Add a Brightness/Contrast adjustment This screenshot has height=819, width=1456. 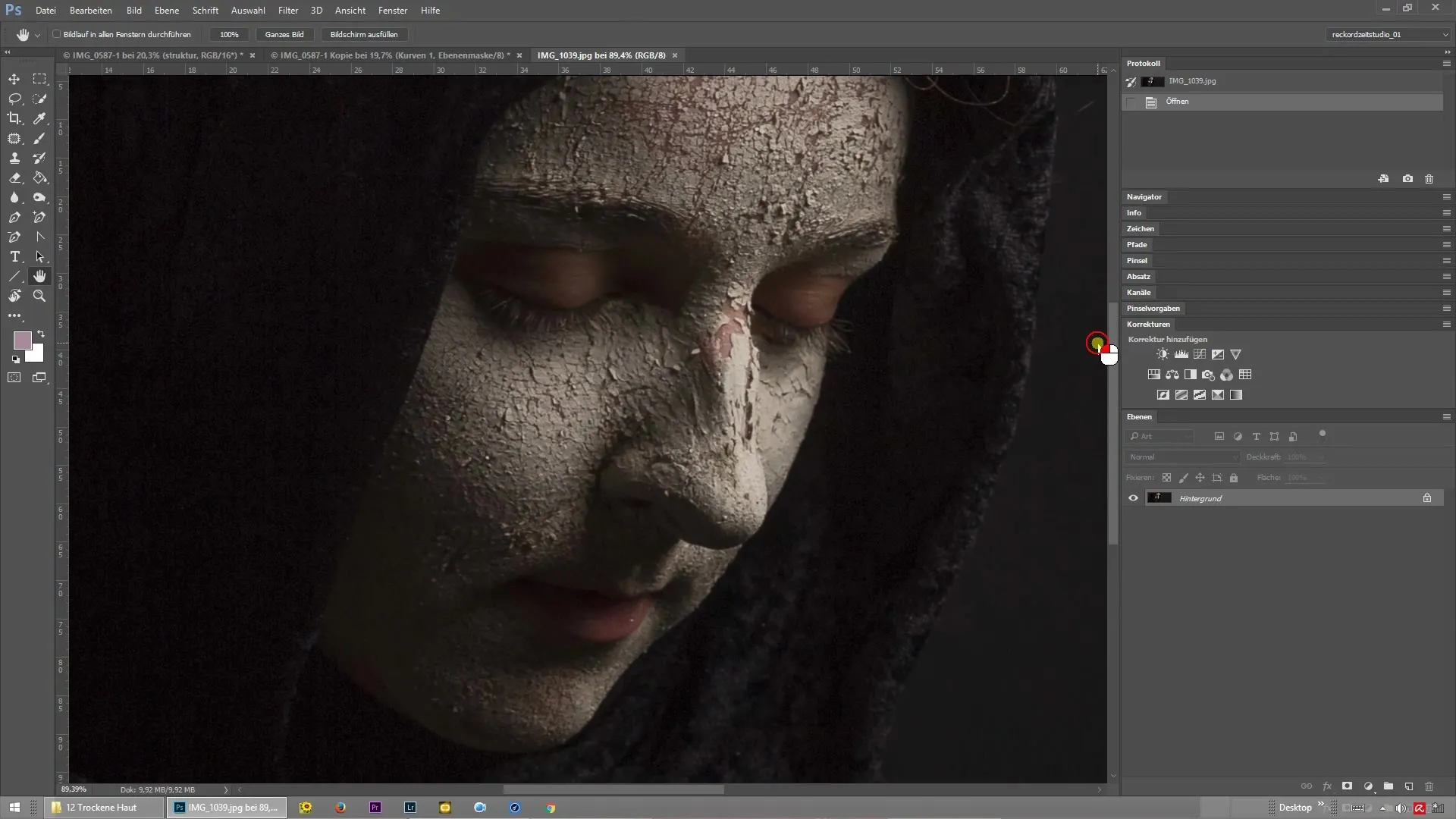(x=1163, y=354)
